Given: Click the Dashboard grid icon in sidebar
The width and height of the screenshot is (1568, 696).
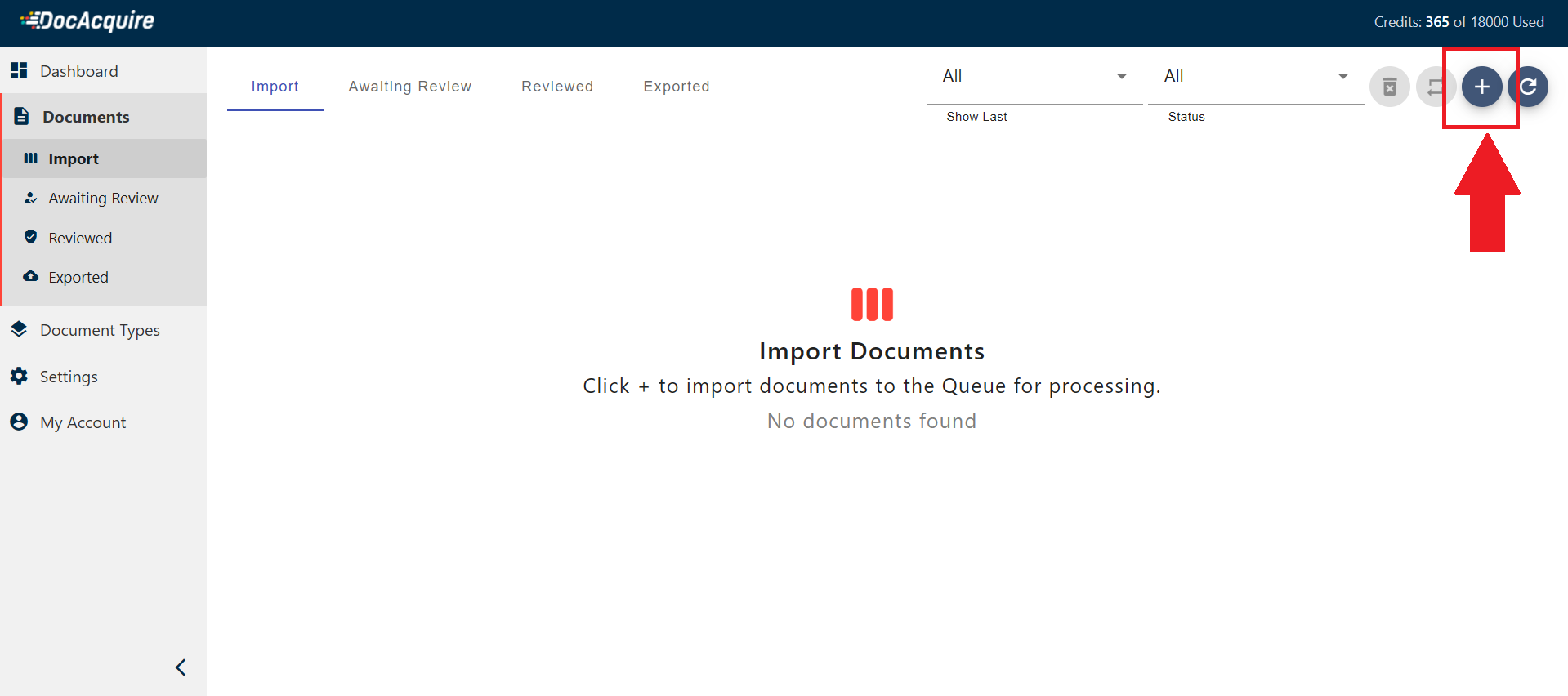Looking at the screenshot, I should [19, 71].
